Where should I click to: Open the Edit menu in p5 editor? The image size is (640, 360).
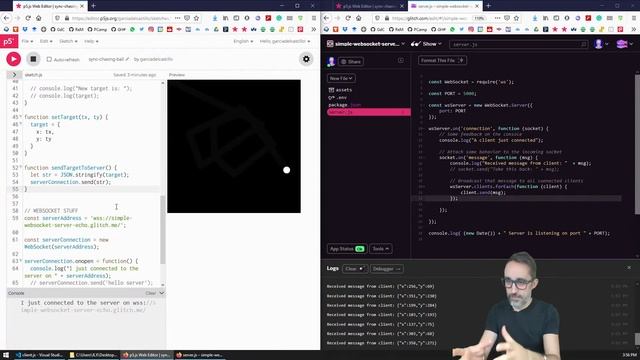pyautogui.click(x=45, y=41)
